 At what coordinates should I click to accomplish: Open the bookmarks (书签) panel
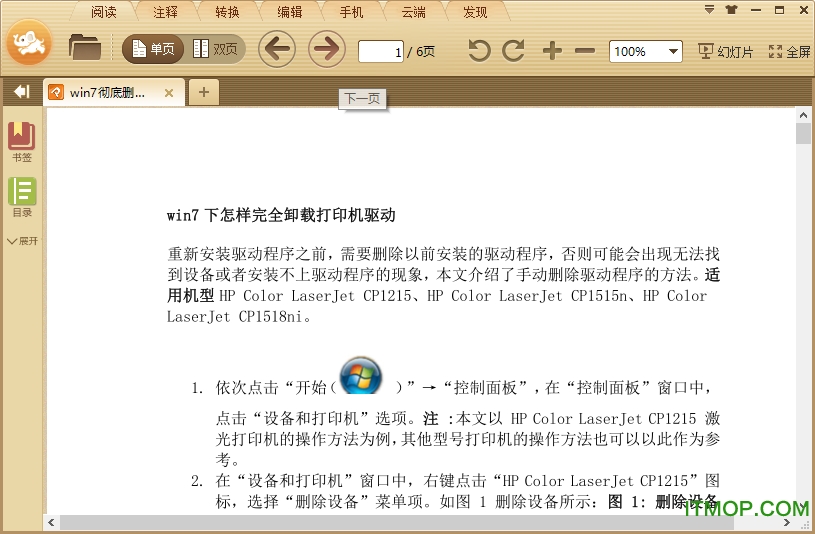[x=21, y=142]
